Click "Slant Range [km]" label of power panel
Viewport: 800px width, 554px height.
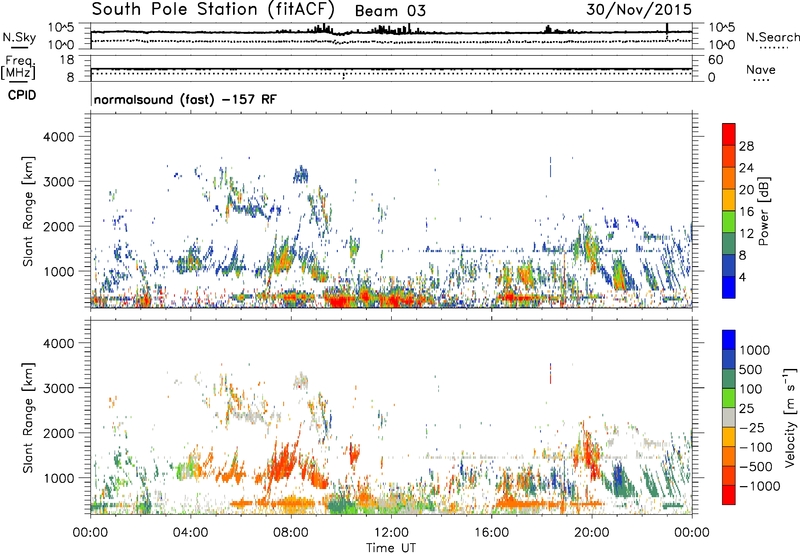pos(29,212)
